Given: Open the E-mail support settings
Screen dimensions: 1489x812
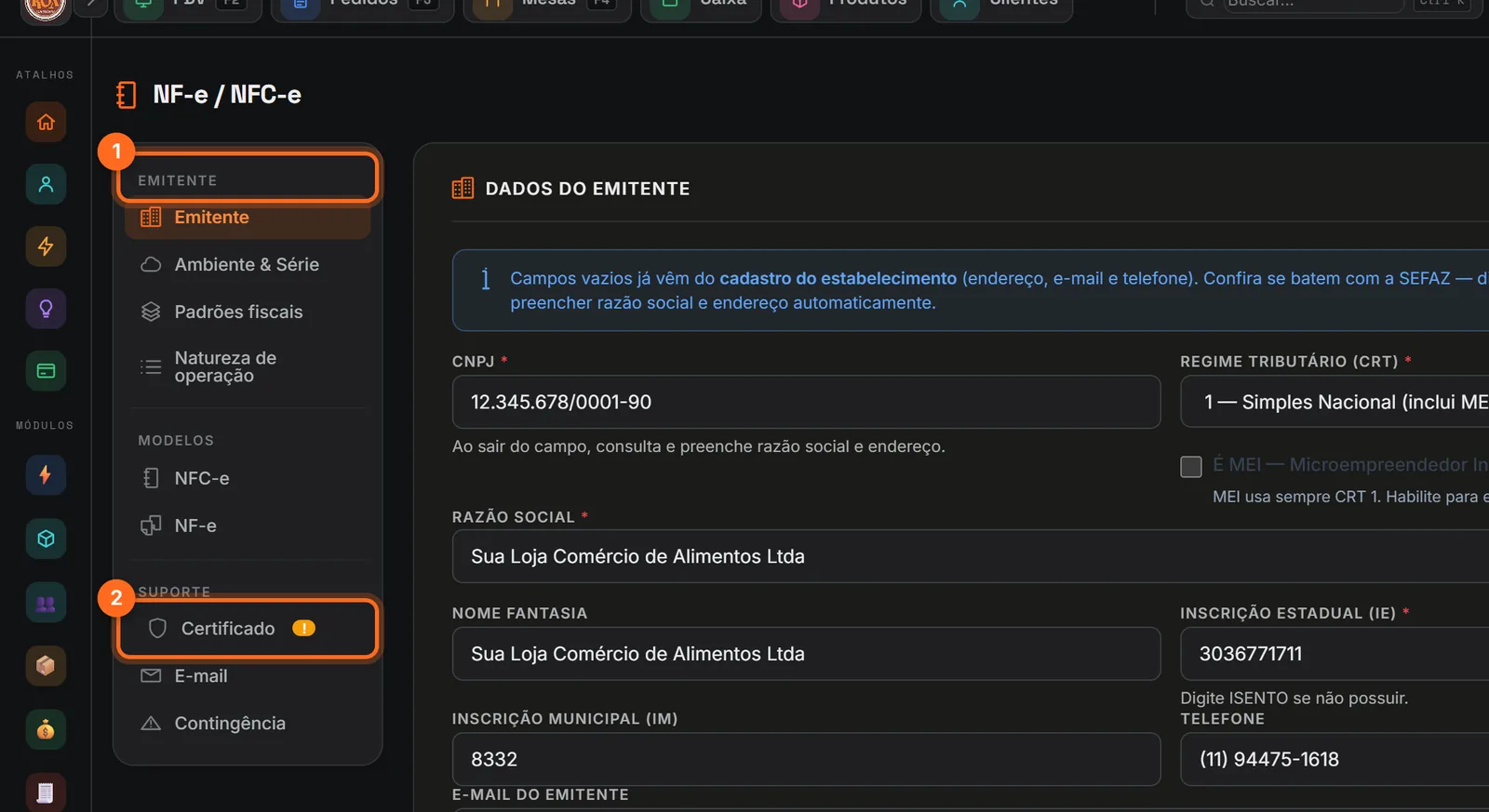Looking at the screenshot, I should click(248, 676).
